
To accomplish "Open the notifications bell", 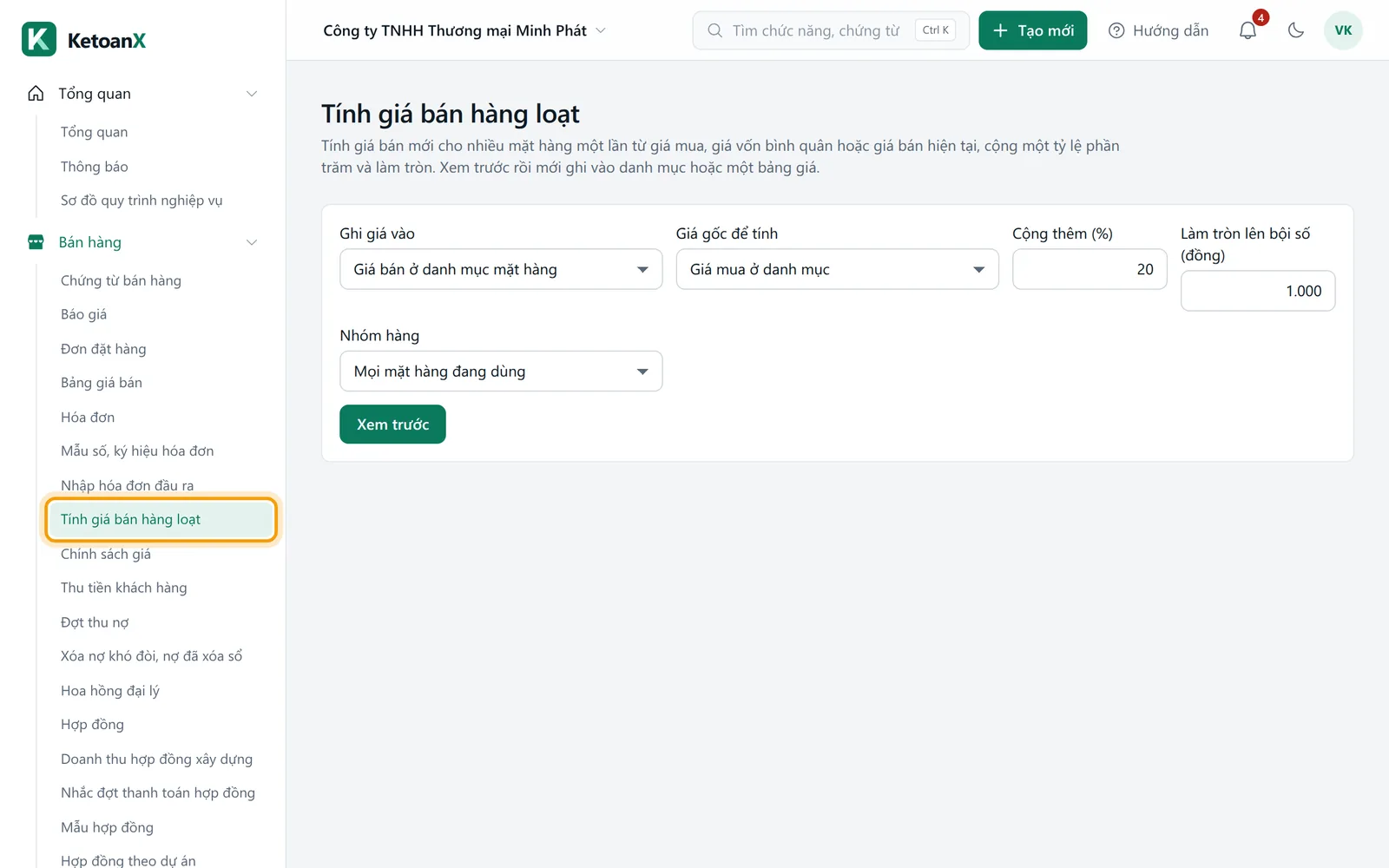I will (1247, 30).
